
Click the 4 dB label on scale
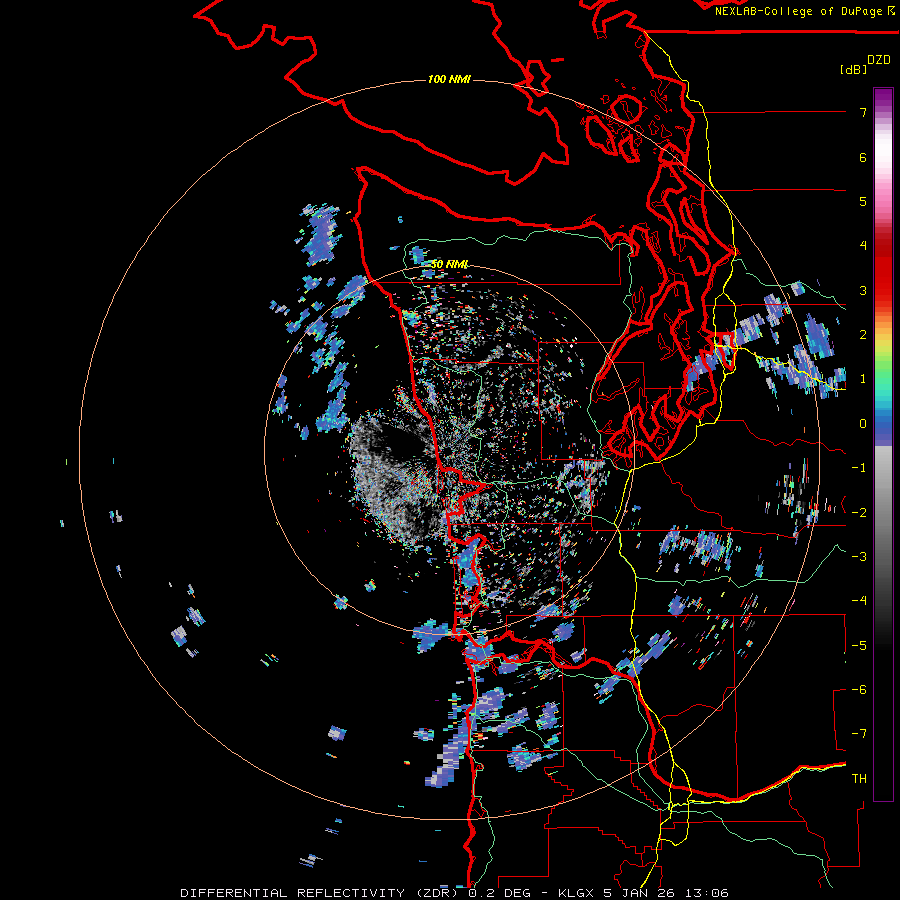(863, 246)
